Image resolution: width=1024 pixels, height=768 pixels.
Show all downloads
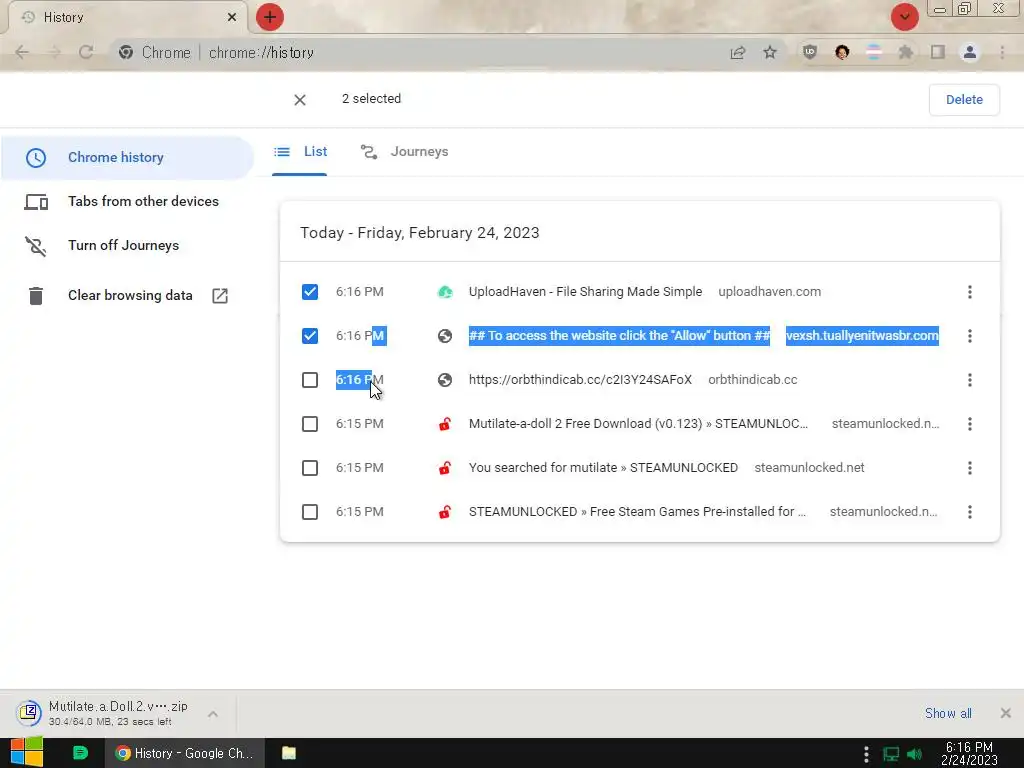coord(948,713)
